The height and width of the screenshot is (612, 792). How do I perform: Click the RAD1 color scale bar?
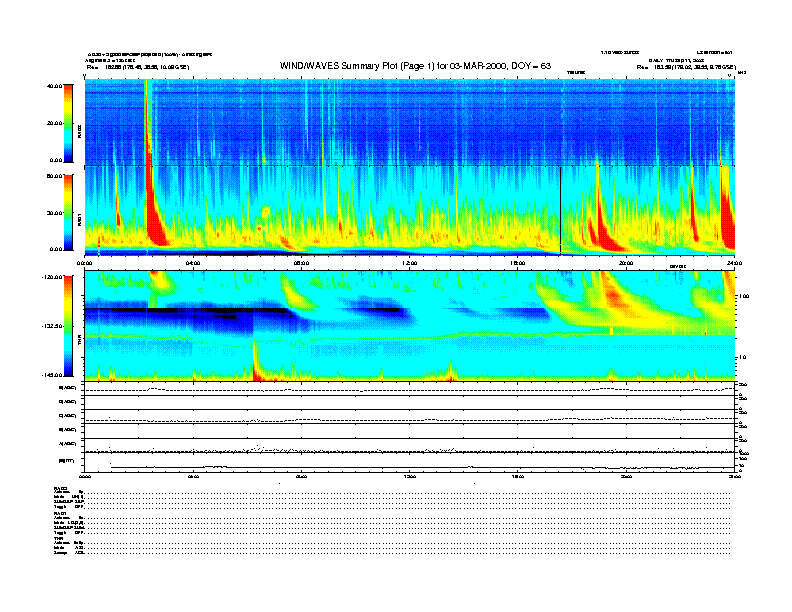(68, 212)
